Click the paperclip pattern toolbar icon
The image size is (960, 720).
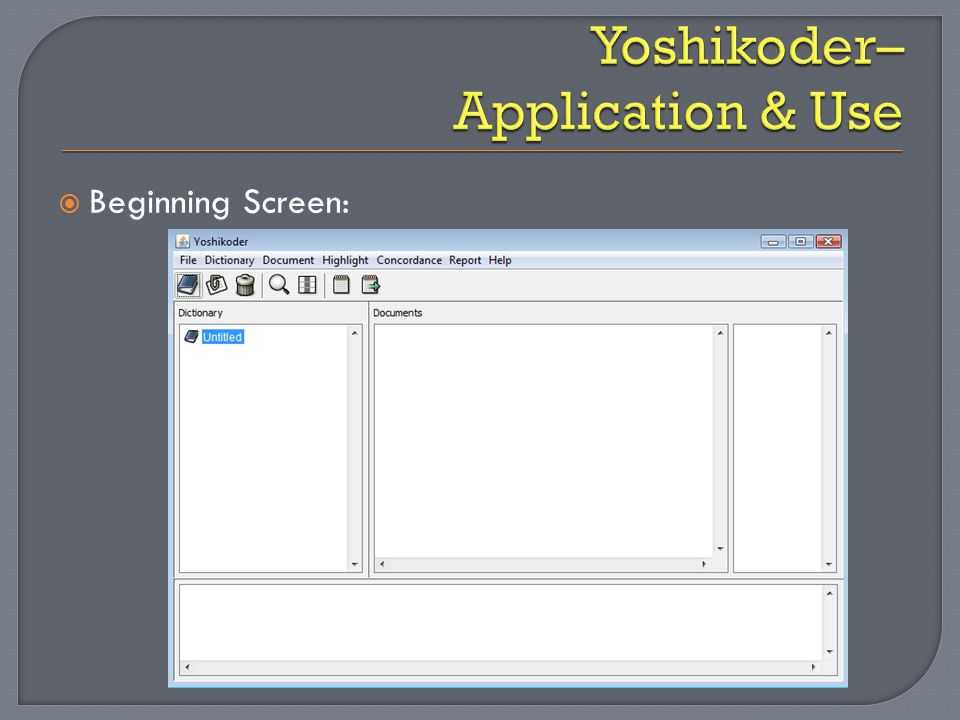(216, 285)
